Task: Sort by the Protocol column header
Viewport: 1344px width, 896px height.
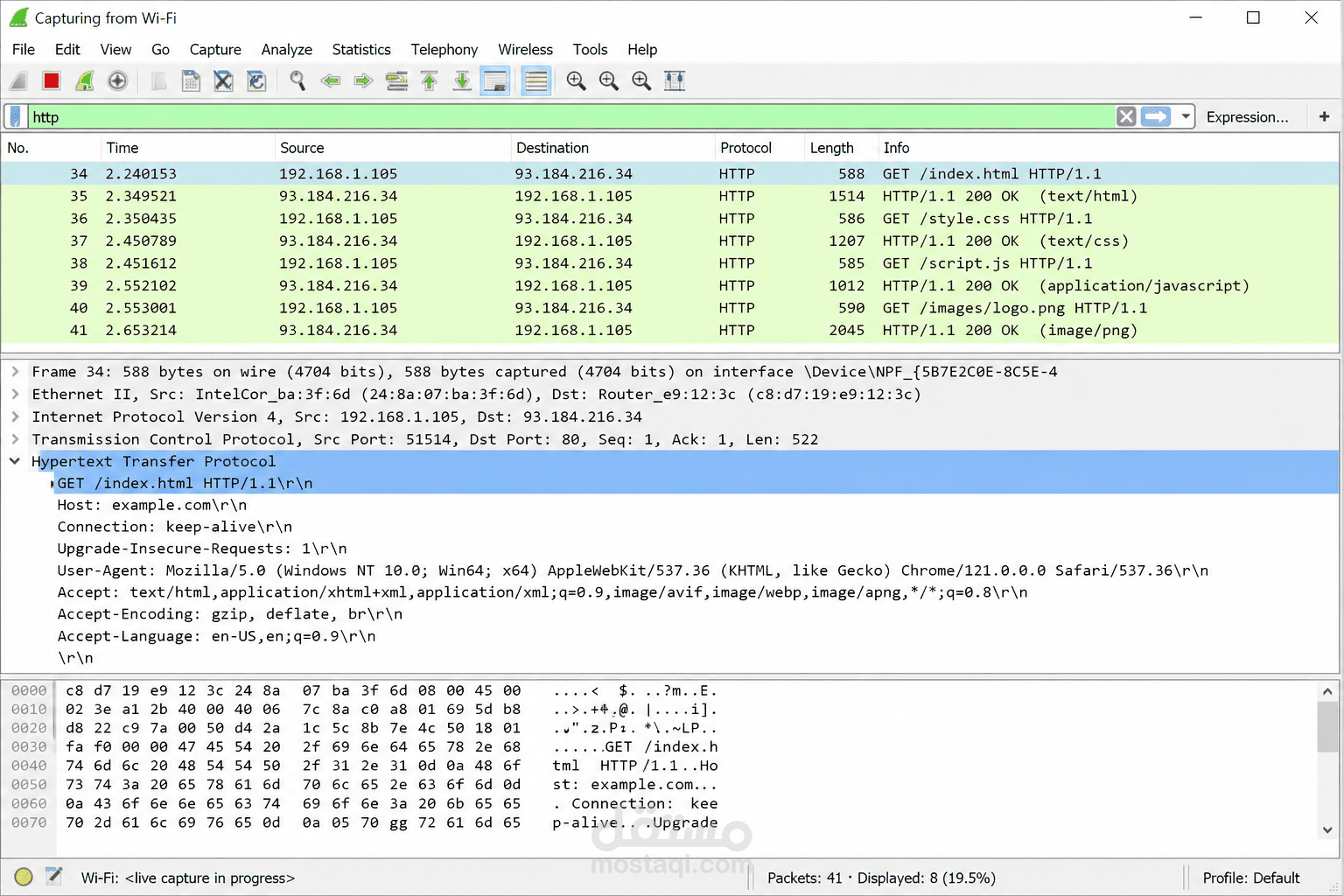Action: pos(759,148)
